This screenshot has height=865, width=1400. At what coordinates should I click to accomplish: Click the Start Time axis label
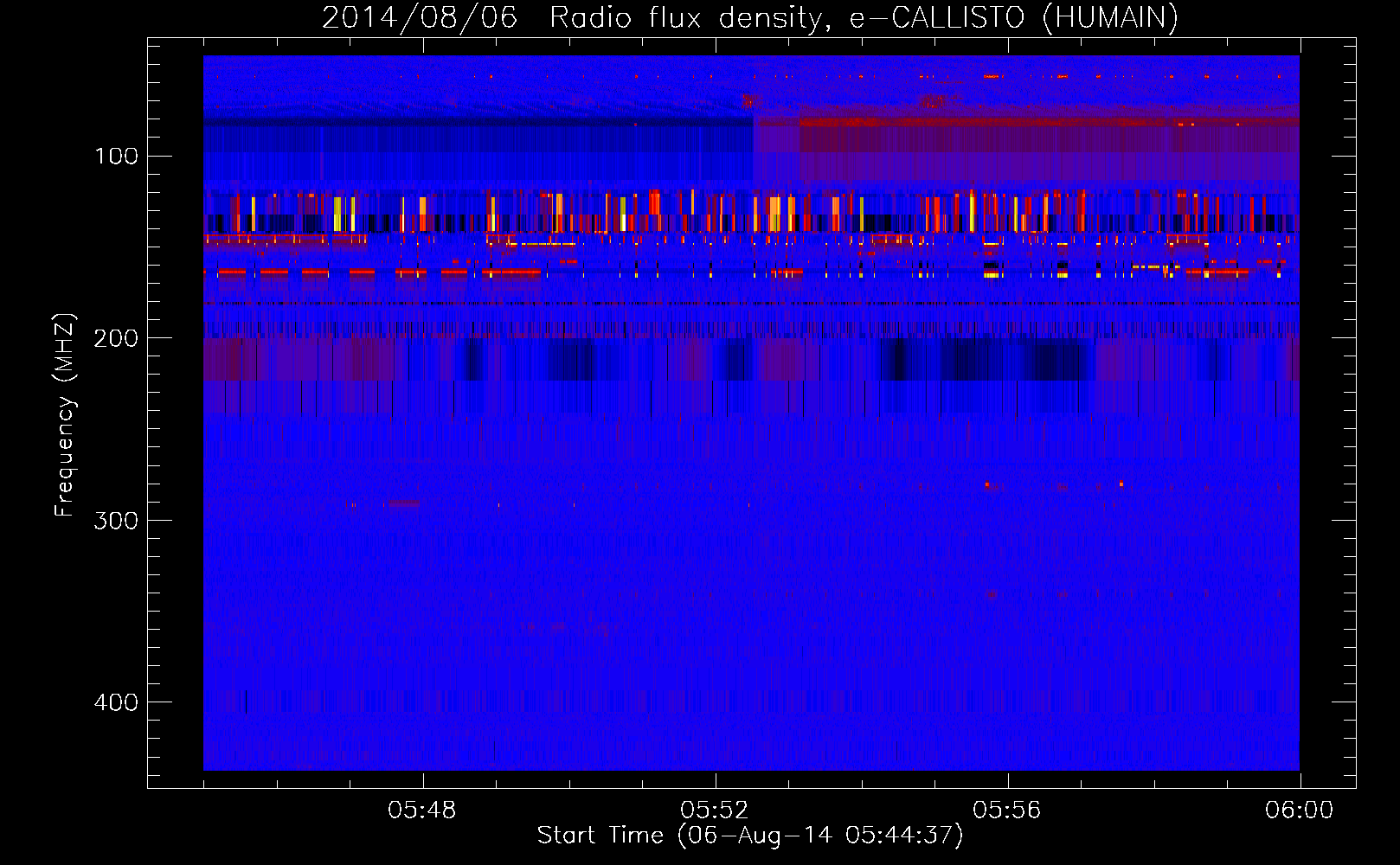[750, 836]
